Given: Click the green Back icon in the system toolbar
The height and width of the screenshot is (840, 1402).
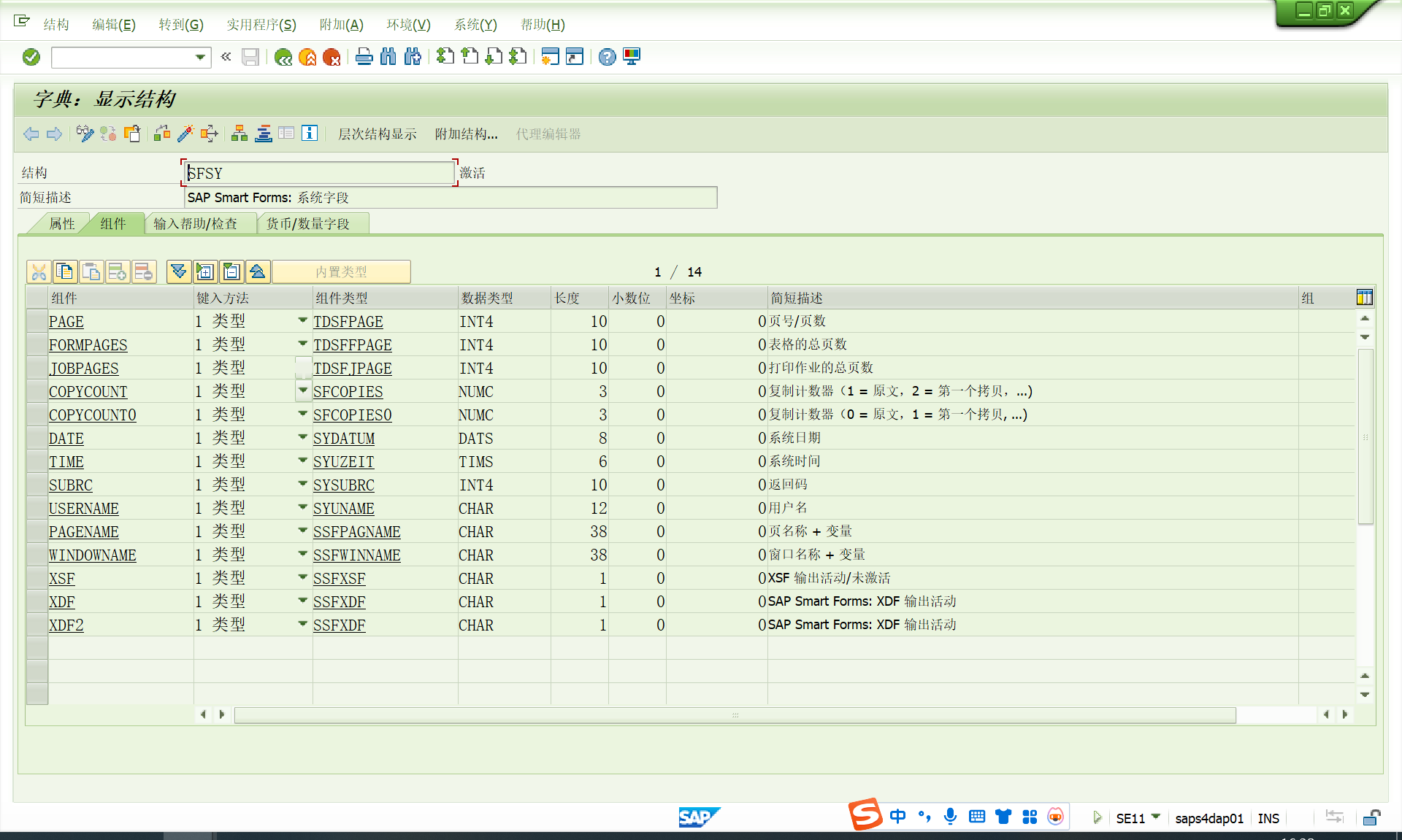Looking at the screenshot, I should click(283, 57).
